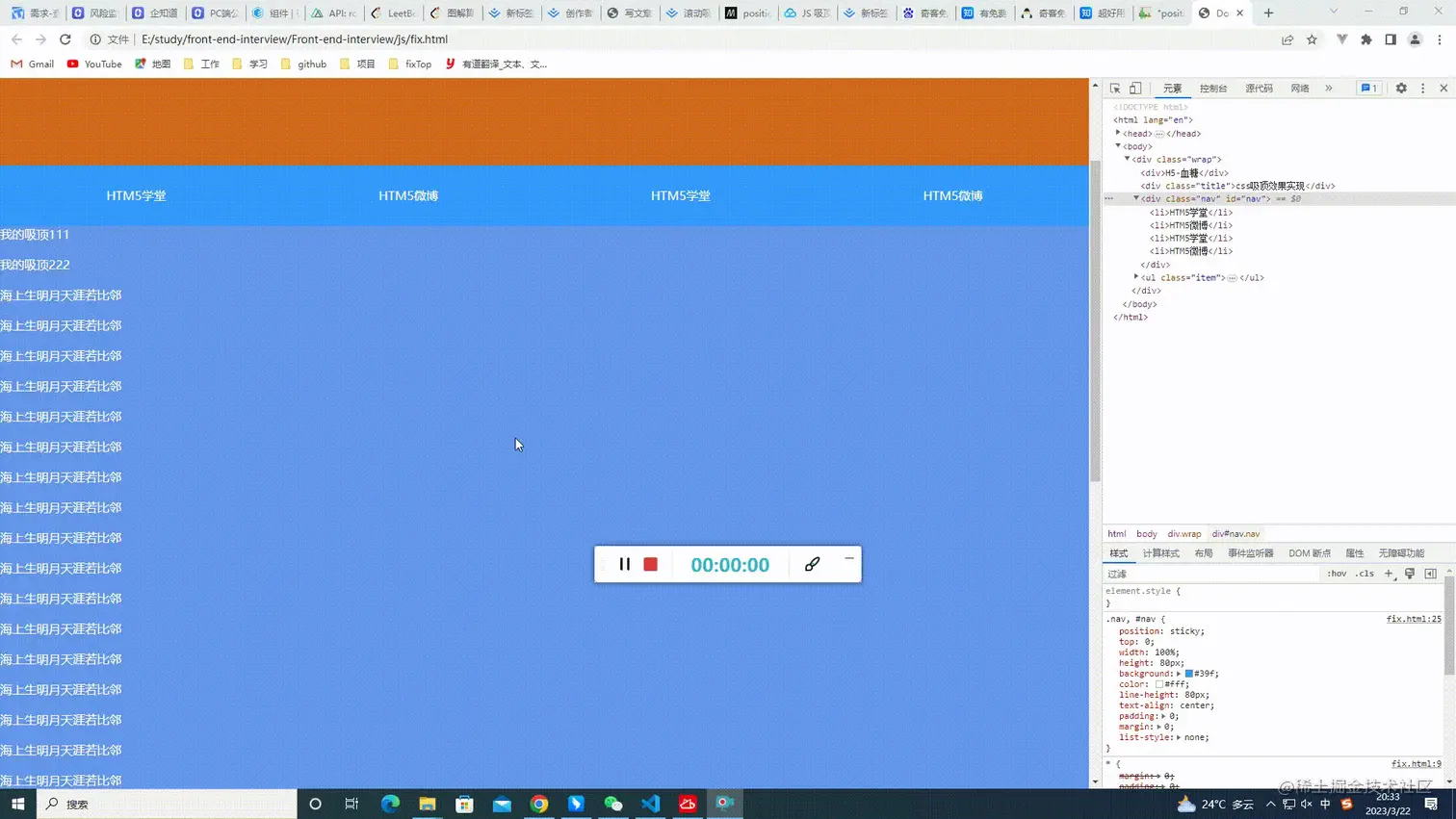Select the inspect element cursor icon in DevTools

point(1112,88)
